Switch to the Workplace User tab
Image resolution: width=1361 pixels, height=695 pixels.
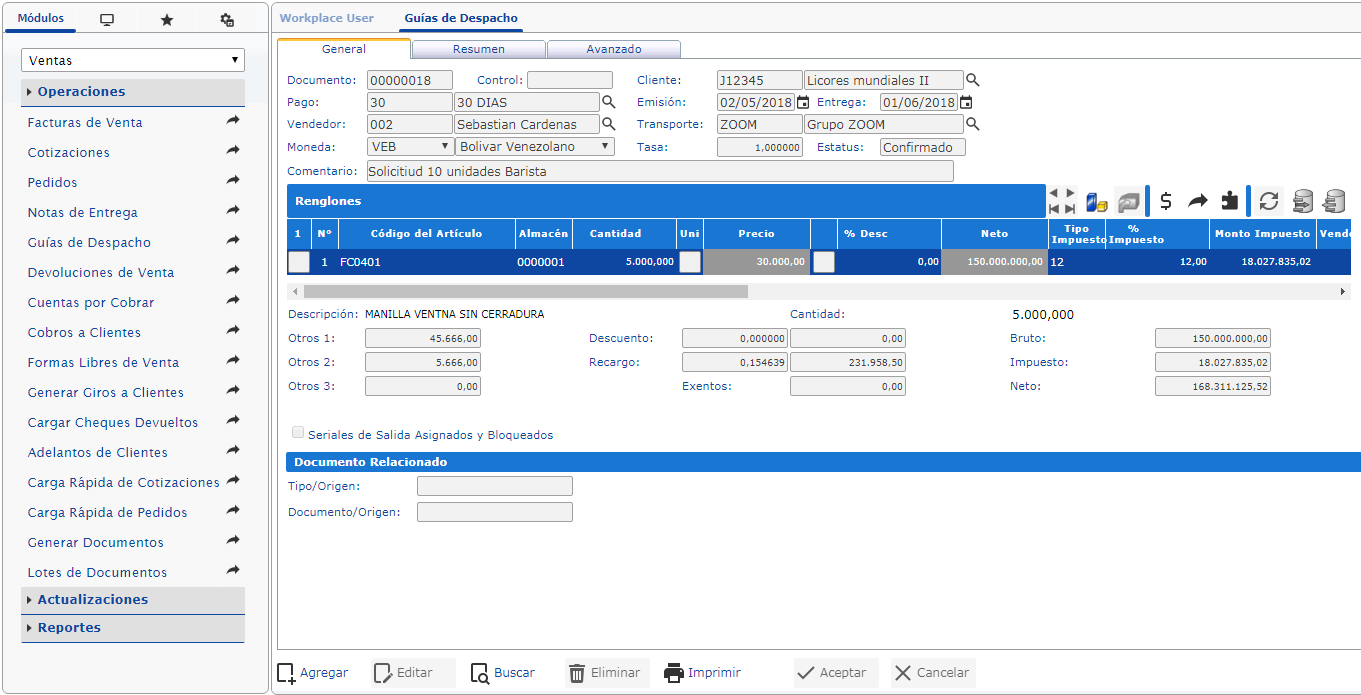click(327, 18)
